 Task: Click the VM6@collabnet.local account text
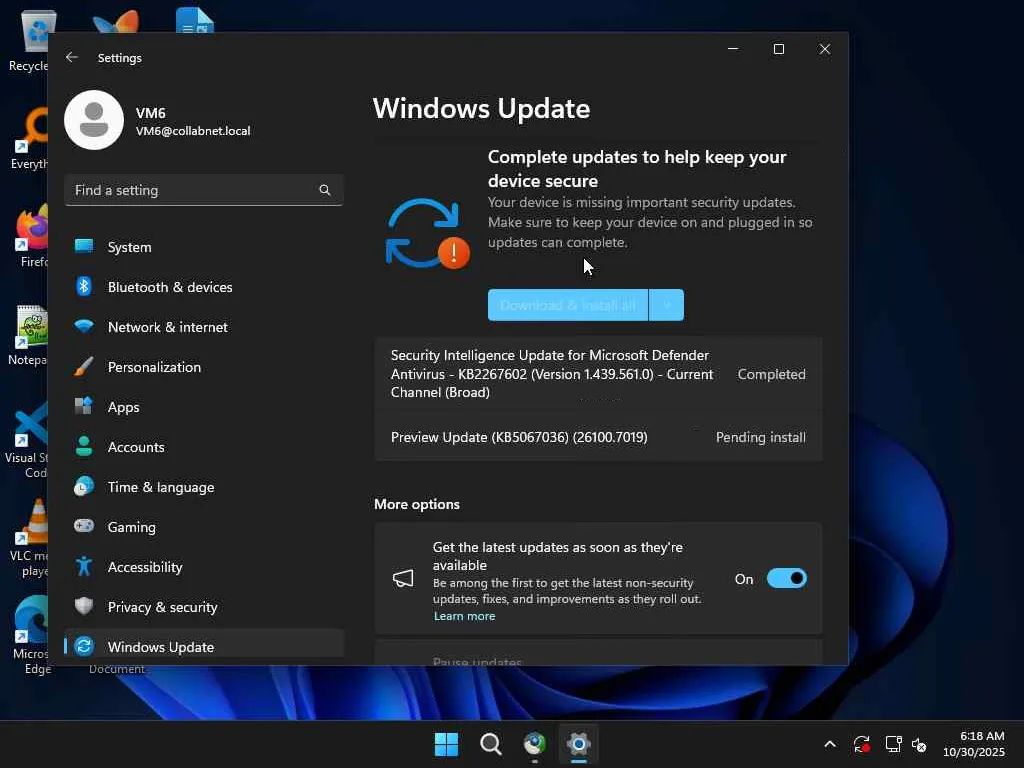click(x=193, y=131)
